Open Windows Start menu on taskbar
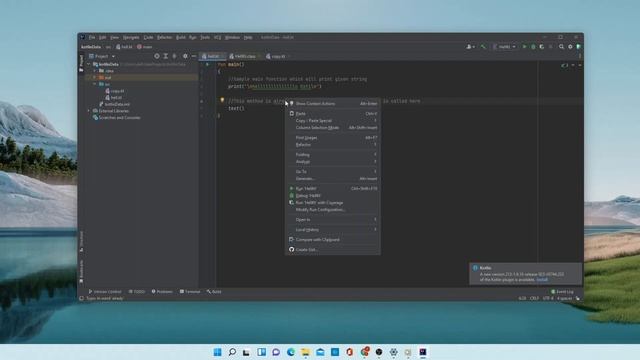Screen dimensions: 640x360 click(x=218, y=352)
